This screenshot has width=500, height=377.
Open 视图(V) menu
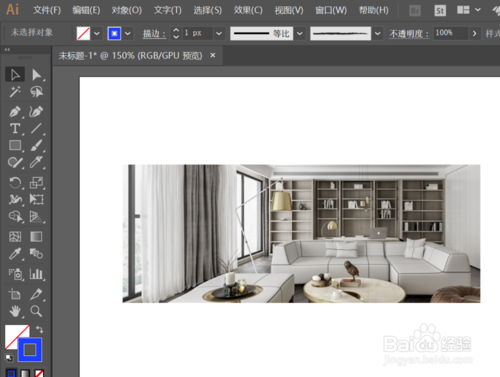[x=289, y=10]
